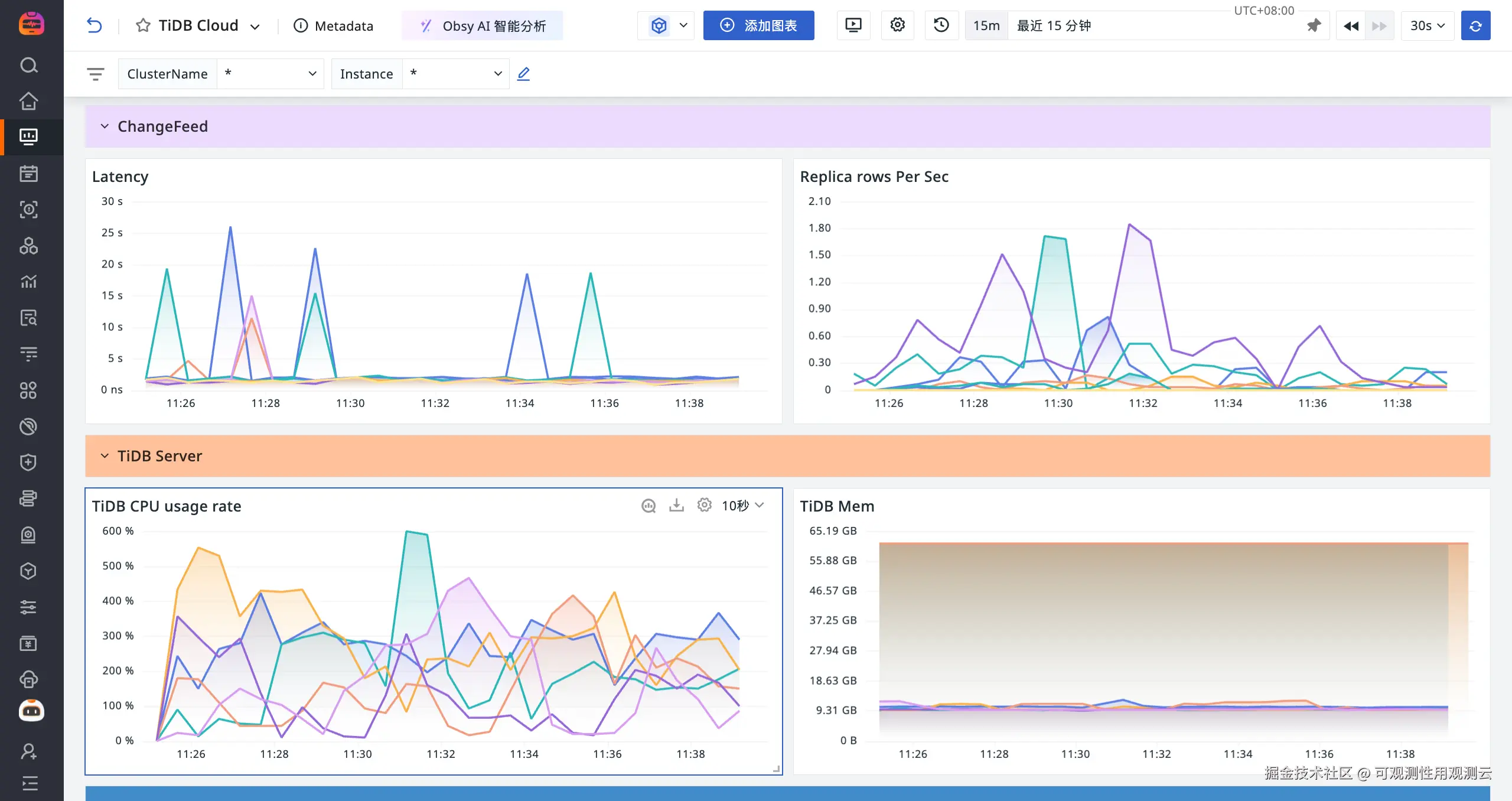Screen dimensions: 1512x801
Task: Click the back arrow icon
Action: 94,25
